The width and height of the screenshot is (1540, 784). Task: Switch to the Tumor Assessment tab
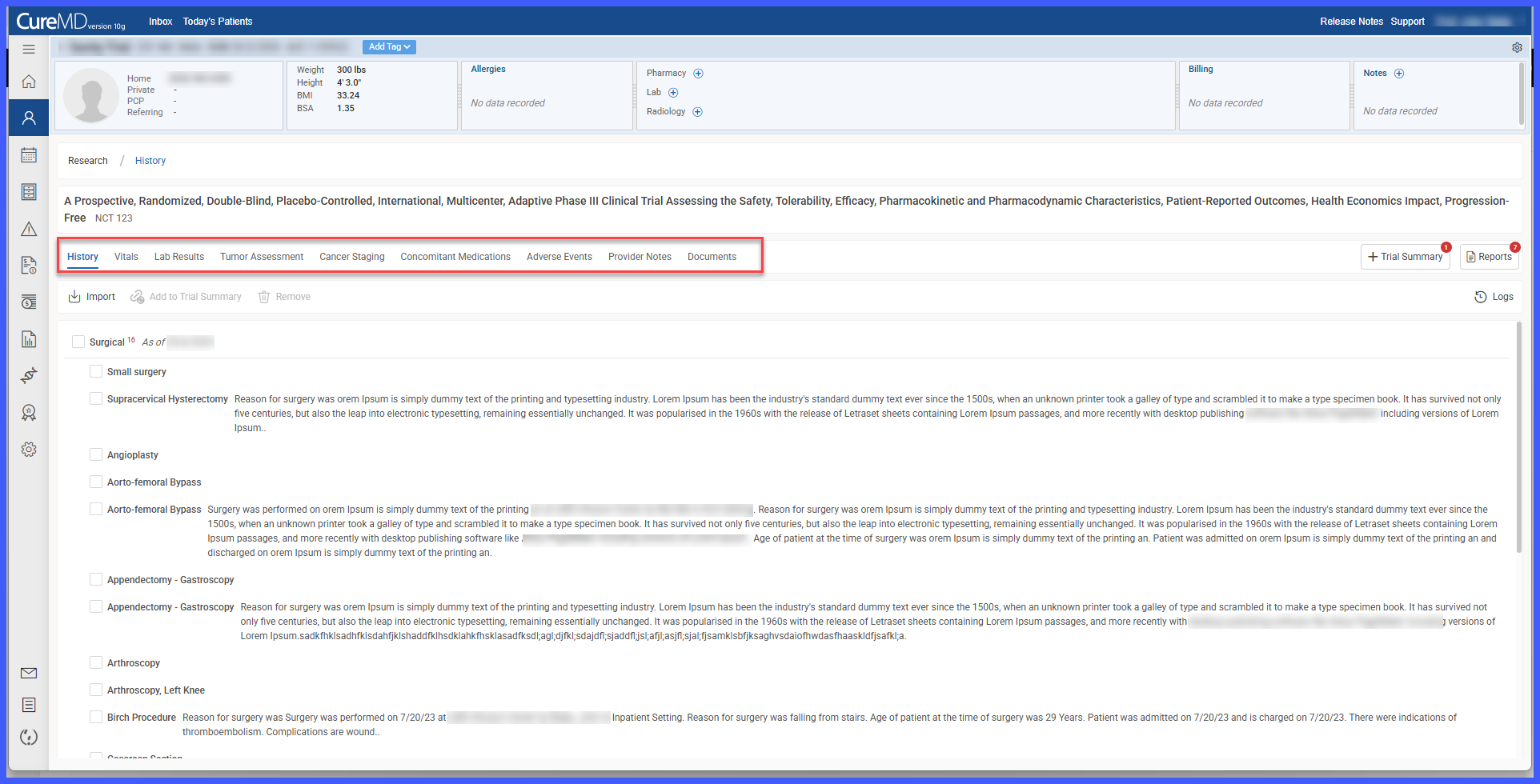262,257
